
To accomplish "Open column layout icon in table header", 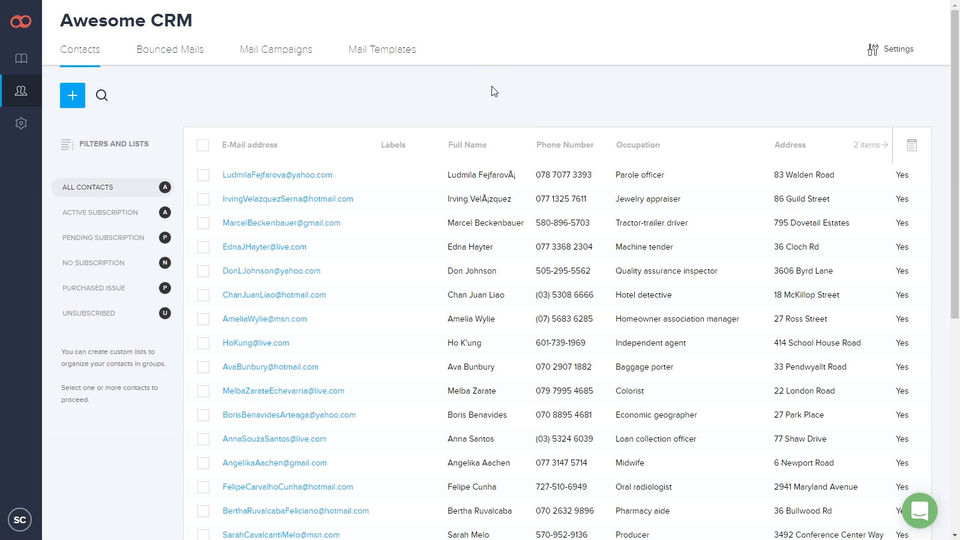I will [912, 145].
